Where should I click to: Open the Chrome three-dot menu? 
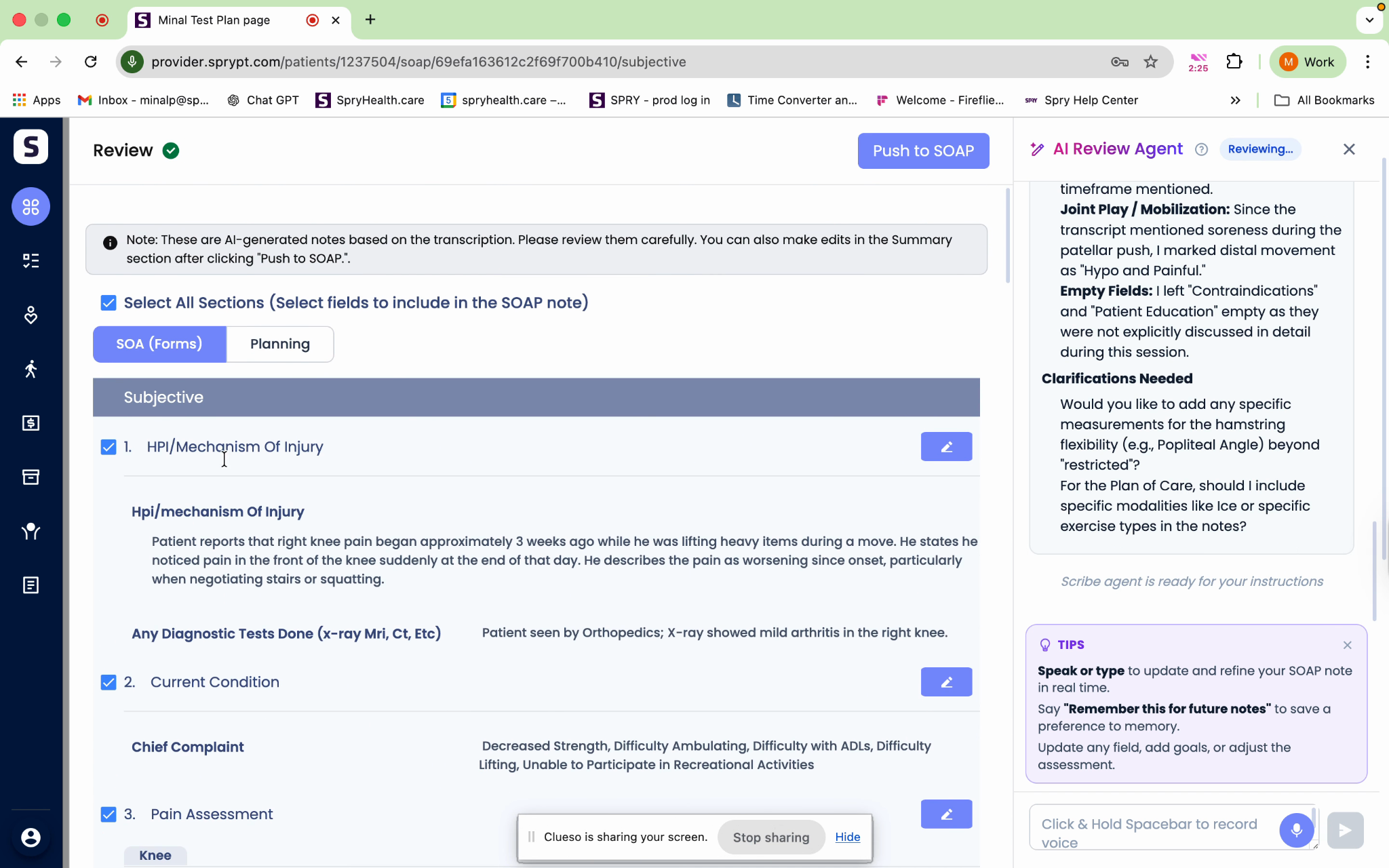pyautogui.click(x=1367, y=62)
